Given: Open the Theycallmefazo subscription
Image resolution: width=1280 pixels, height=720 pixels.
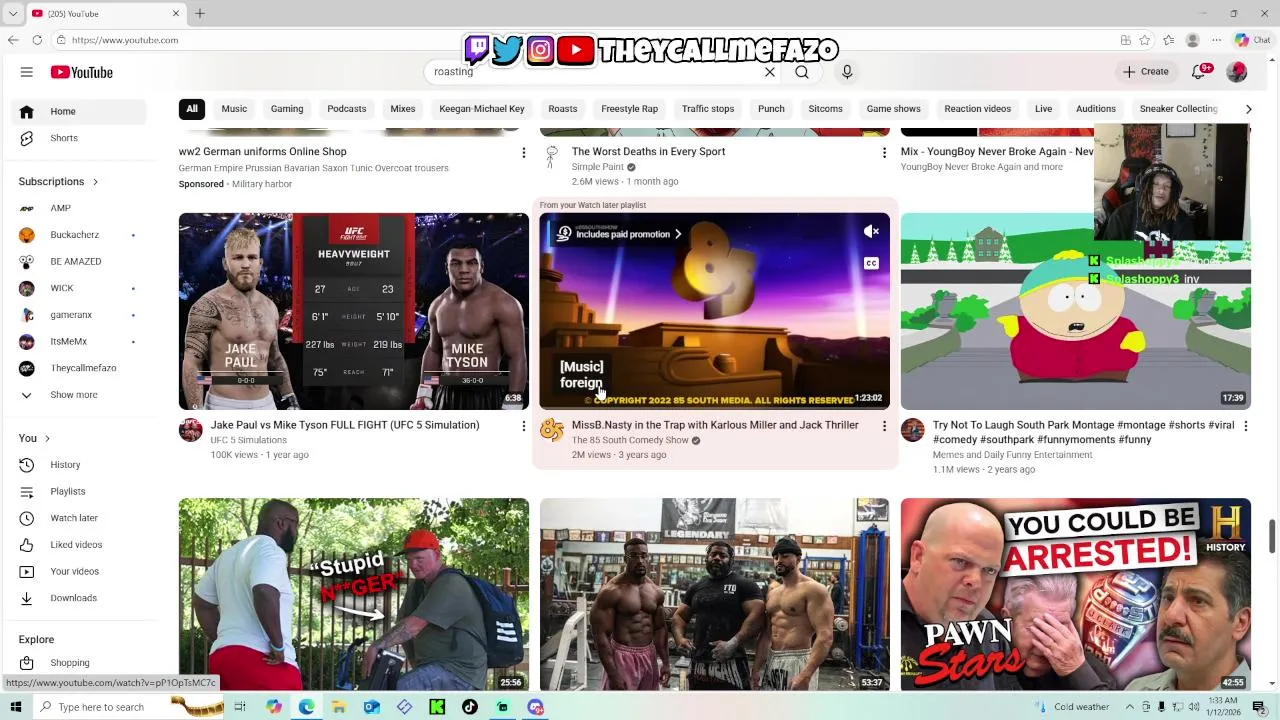Looking at the screenshot, I should tap(80, 368).
